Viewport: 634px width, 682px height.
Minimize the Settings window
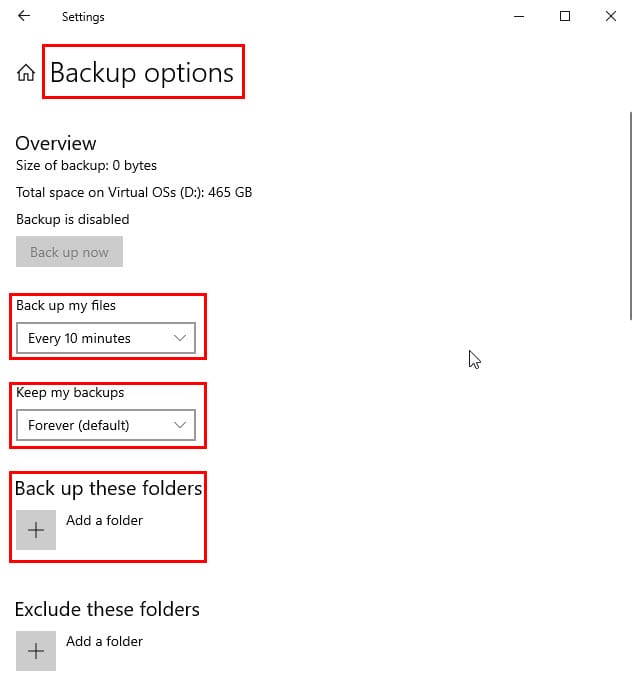coord(519,17)
